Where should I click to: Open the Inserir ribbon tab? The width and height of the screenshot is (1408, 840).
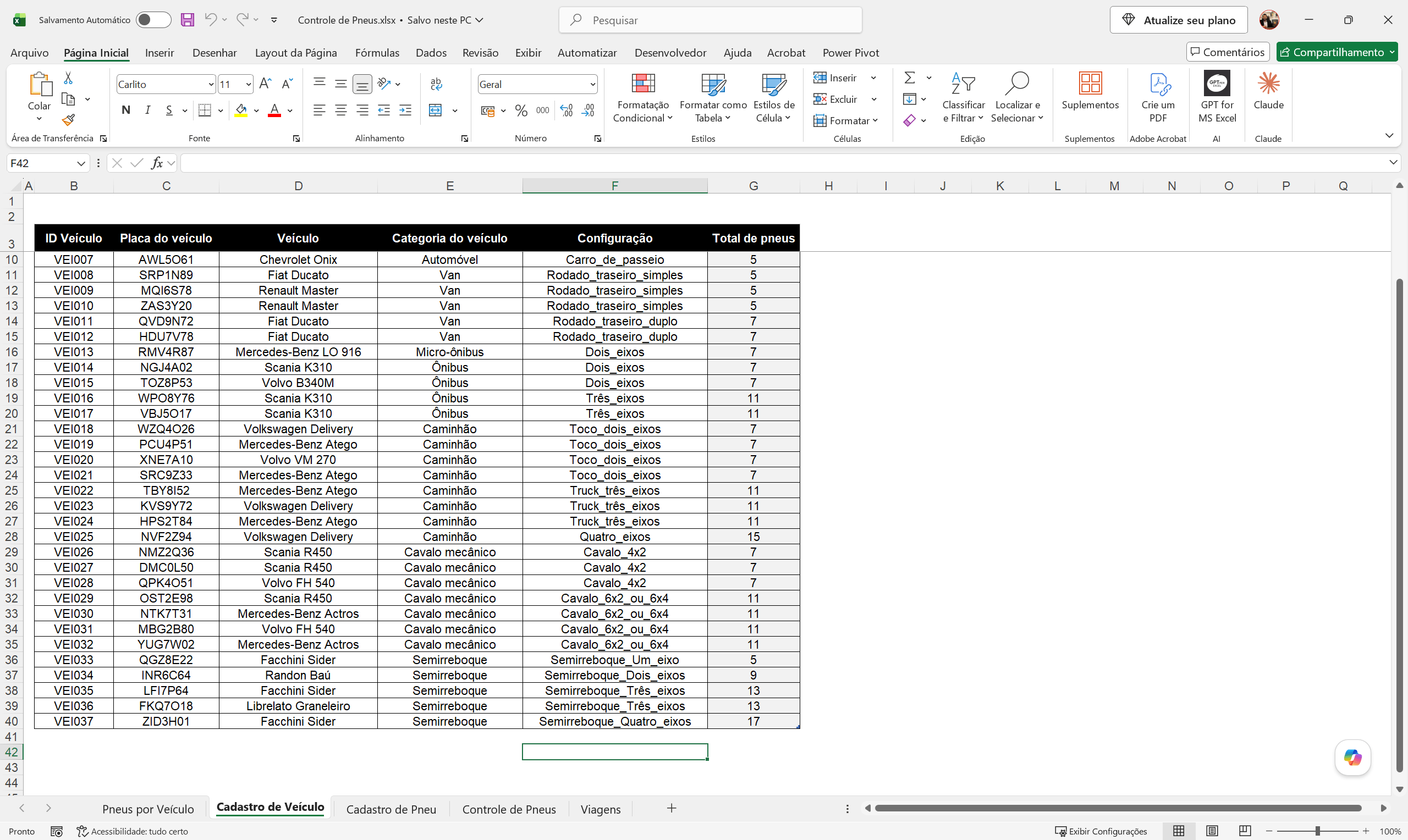point(159,52)
